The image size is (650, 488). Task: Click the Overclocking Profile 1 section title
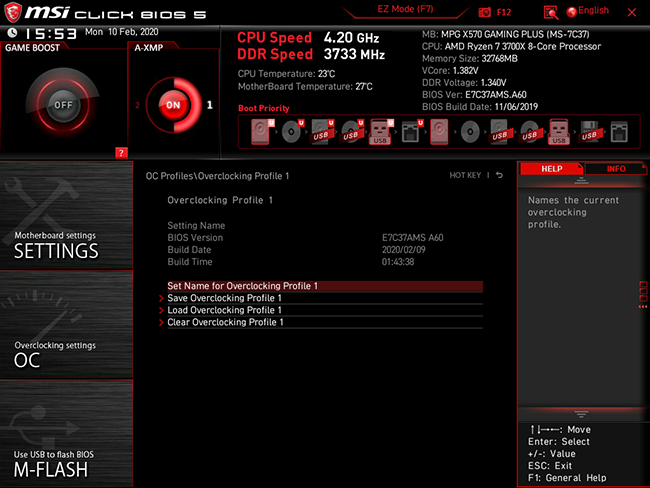tap(220, 200)
